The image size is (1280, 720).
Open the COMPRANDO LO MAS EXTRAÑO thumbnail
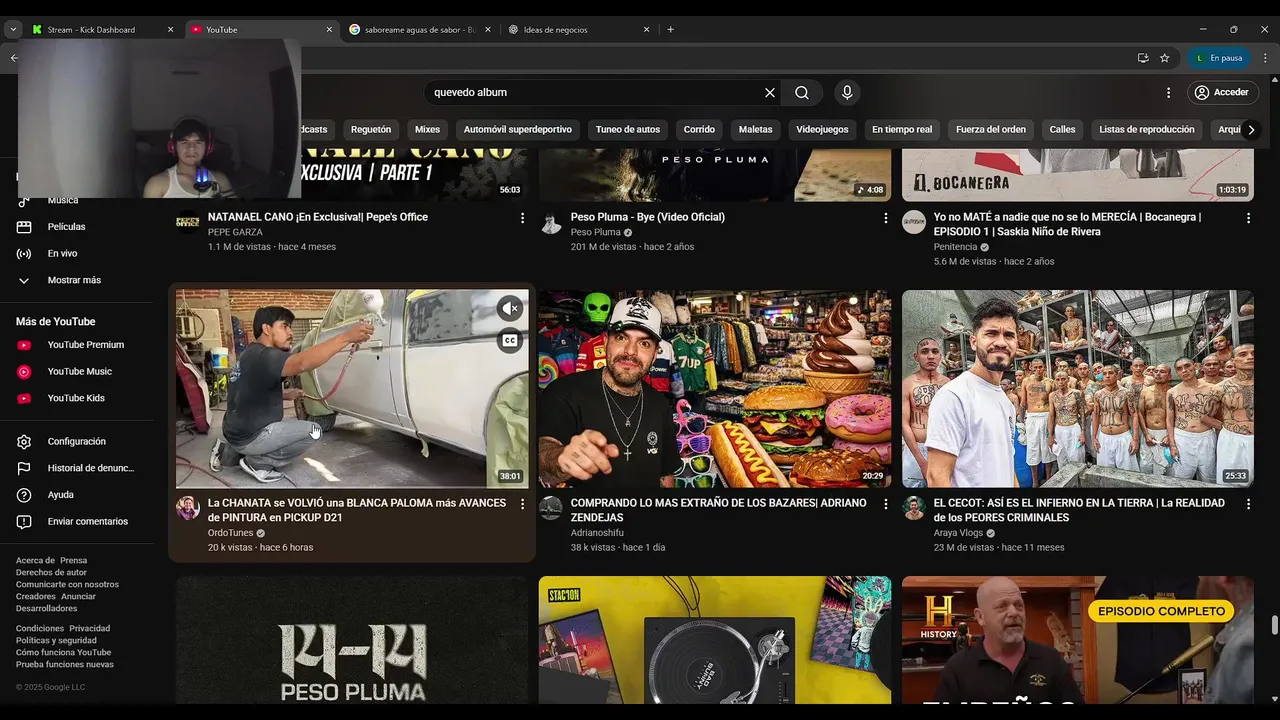714,389
